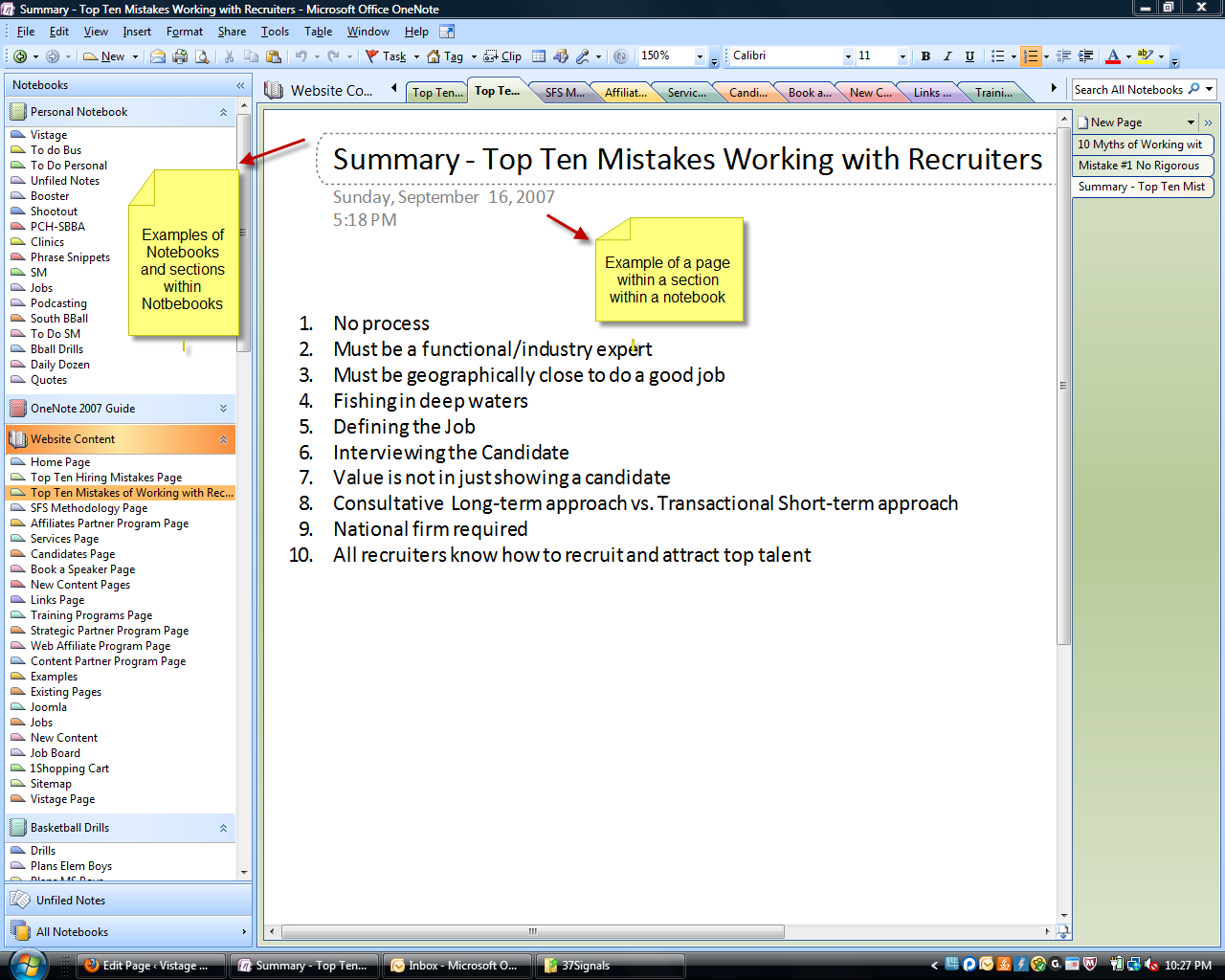Open the Insert menu
Image resolution: width=1225 pixels, height=980 pixels.
point(136,32)
